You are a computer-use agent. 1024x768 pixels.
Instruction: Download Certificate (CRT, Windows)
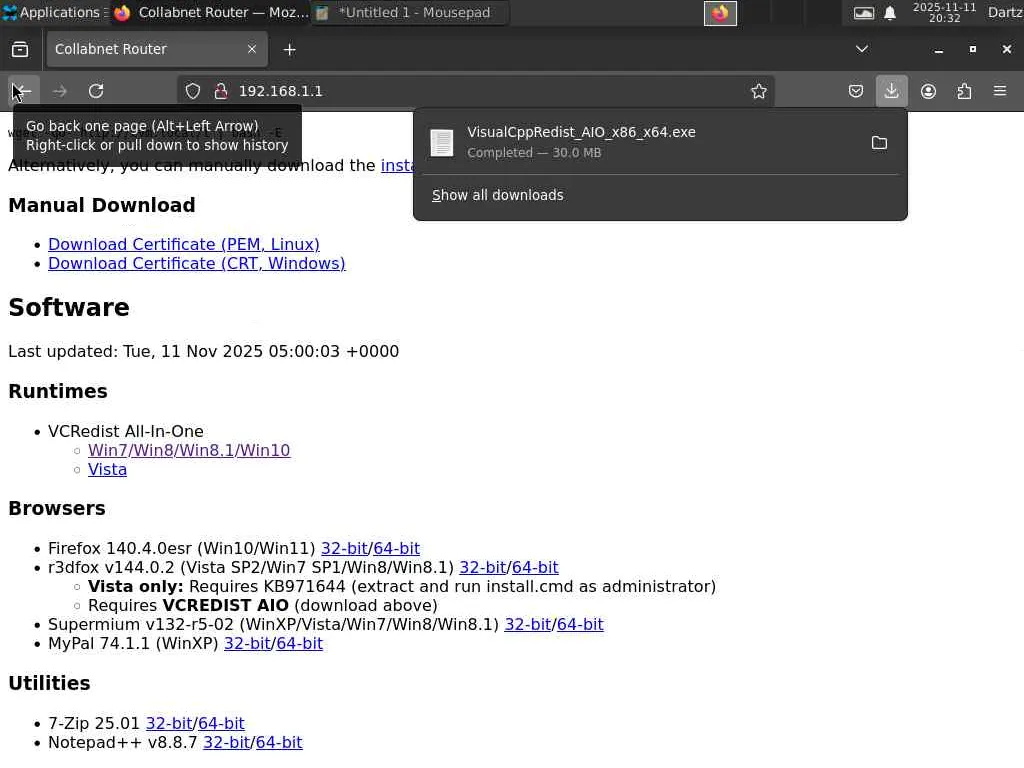(x=197, y=263)
